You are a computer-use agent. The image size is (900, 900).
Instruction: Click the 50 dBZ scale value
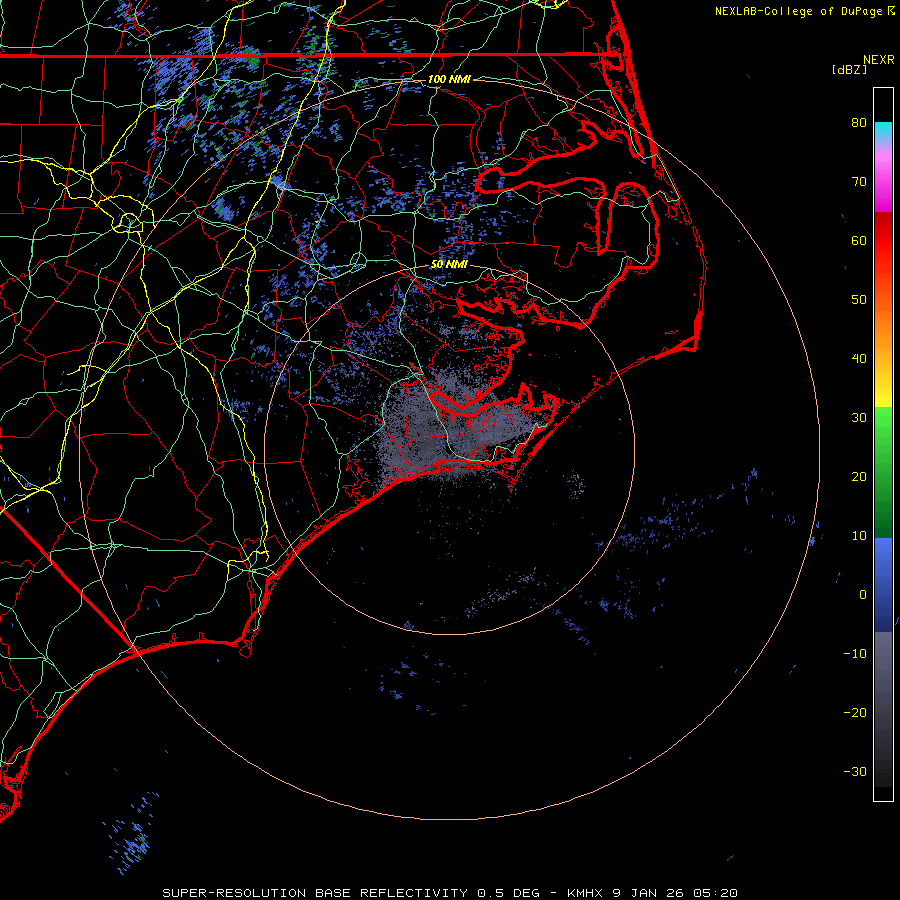click(x=859, y=300)
